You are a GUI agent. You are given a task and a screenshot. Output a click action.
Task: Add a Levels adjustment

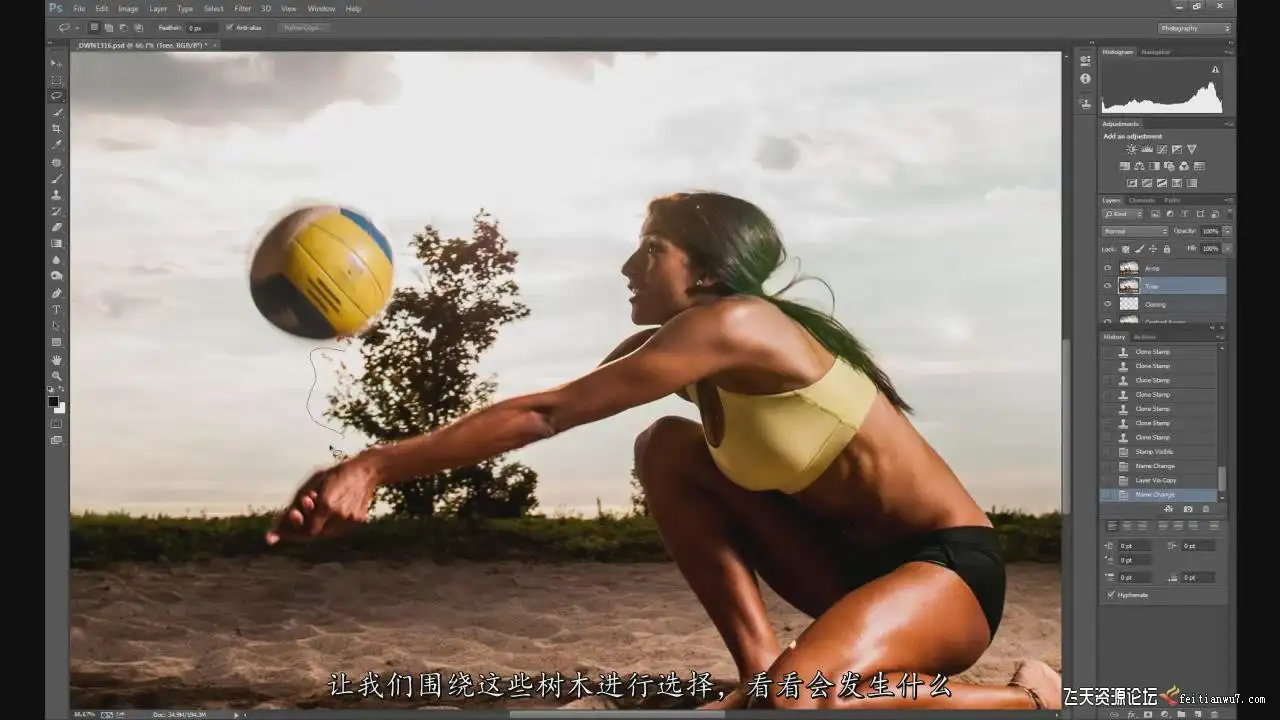click(x=1146, y=149)
